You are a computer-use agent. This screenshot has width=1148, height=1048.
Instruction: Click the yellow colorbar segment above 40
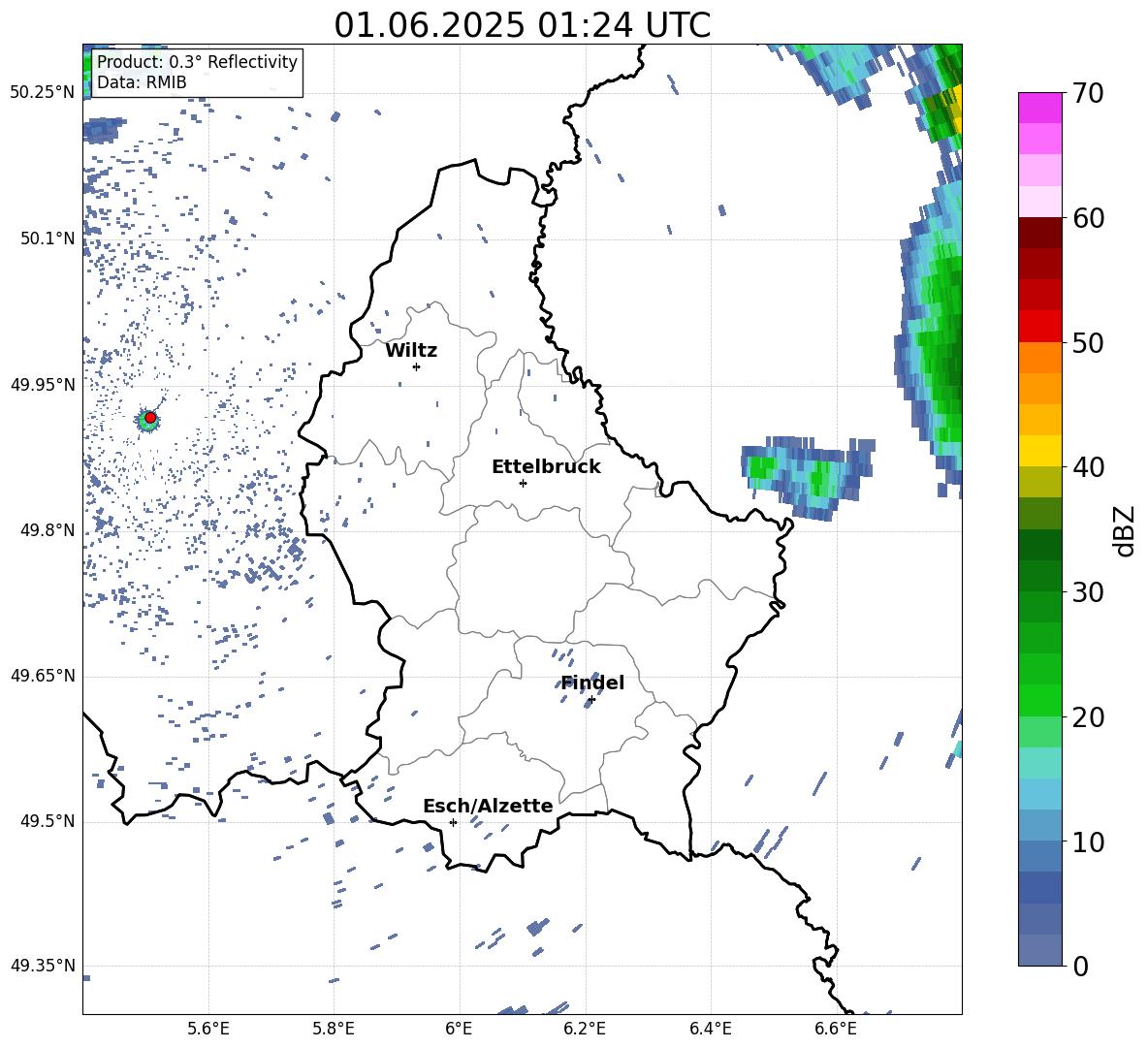pyautogui.click(x=1039, y=451)
